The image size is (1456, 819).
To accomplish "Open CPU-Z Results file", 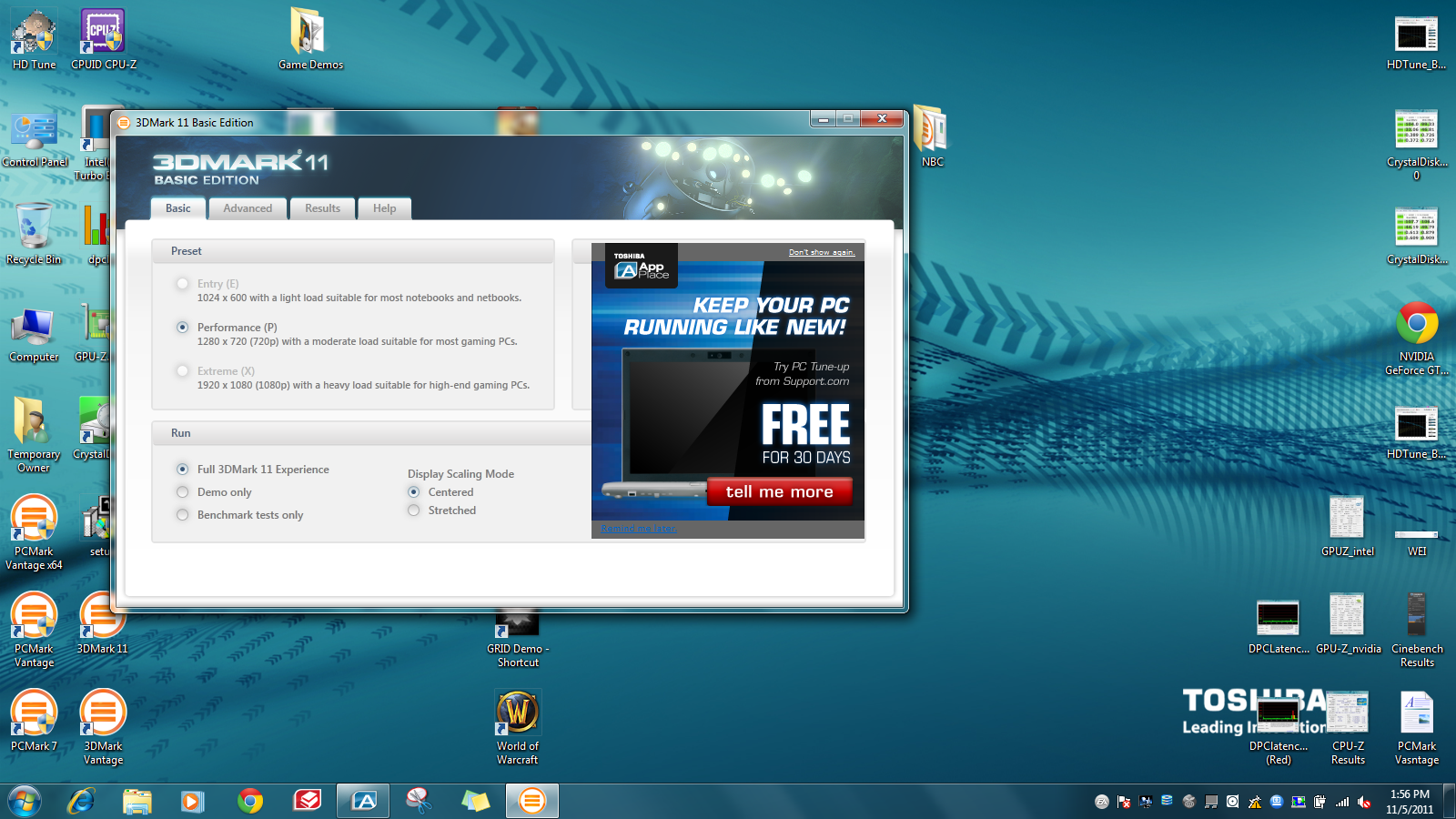I will point(1348,727).
